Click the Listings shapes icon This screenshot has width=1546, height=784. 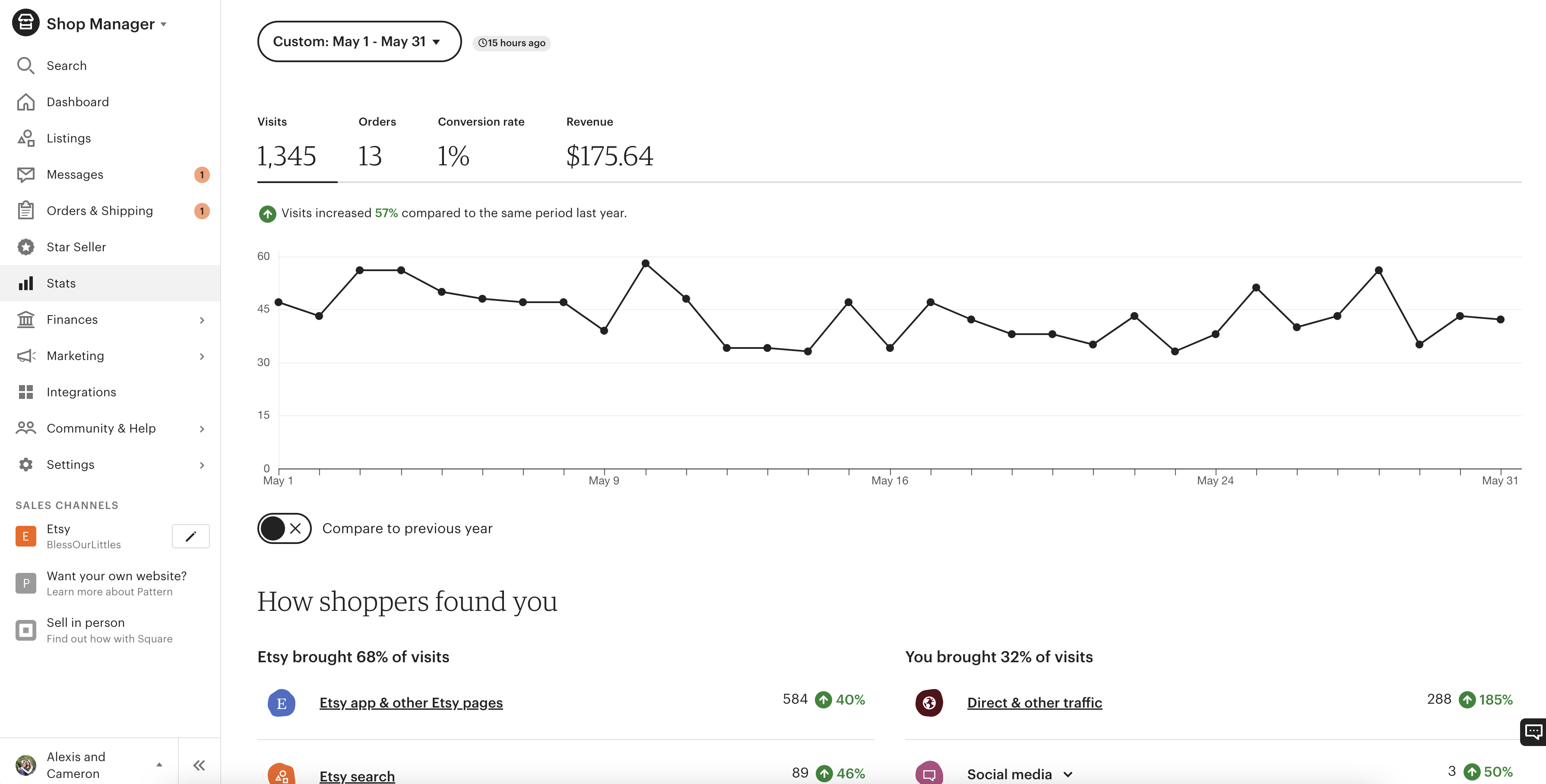click(26, 138)
